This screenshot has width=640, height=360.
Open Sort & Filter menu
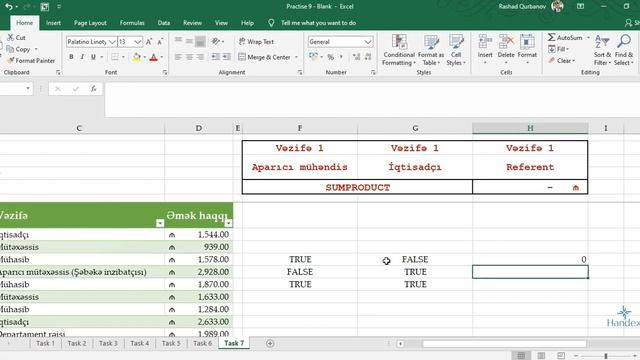(x=602, y=50)
